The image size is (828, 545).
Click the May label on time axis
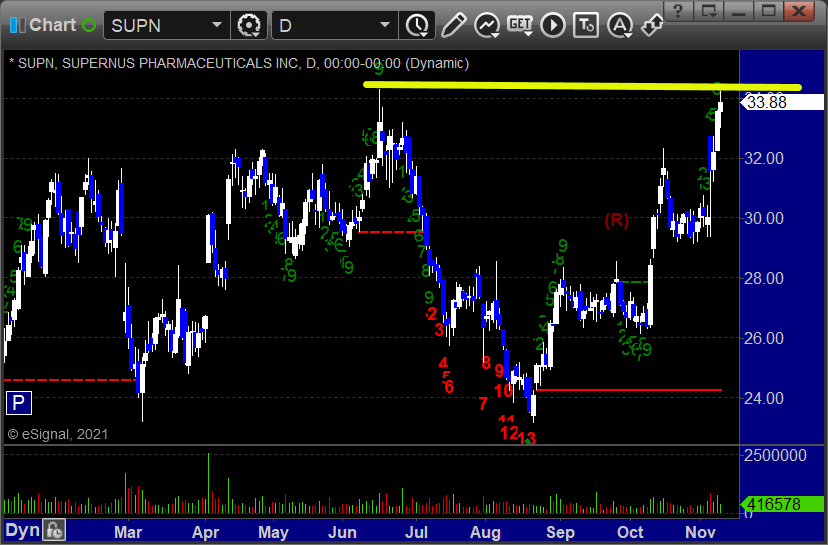273,532
